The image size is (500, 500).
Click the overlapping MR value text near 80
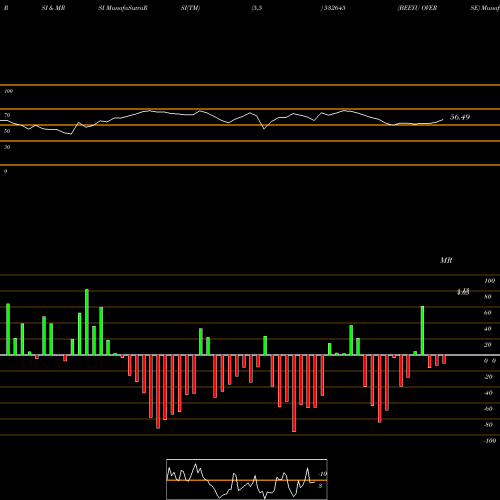(463, 292)
